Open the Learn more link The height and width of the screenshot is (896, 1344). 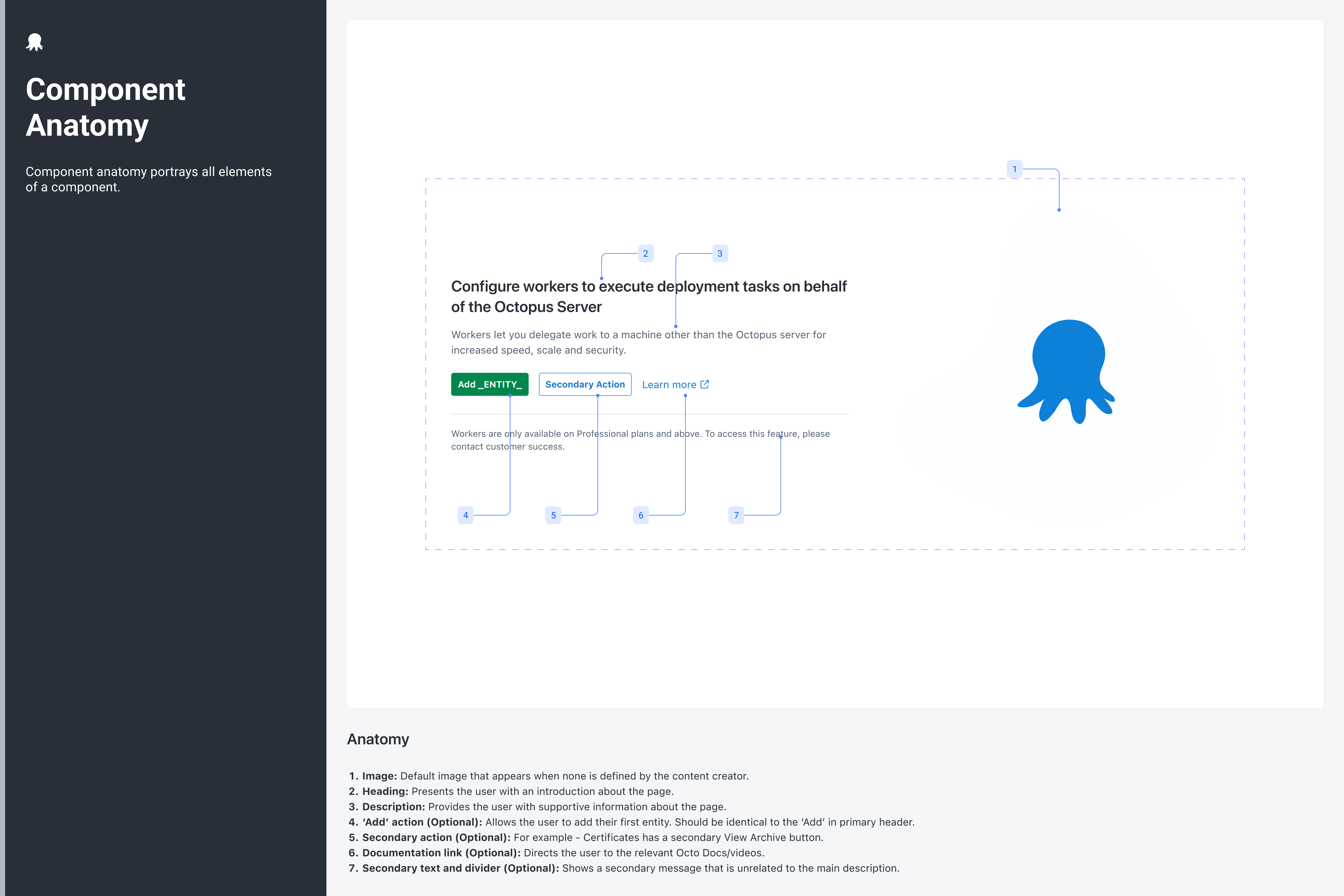tap(668, 385)
